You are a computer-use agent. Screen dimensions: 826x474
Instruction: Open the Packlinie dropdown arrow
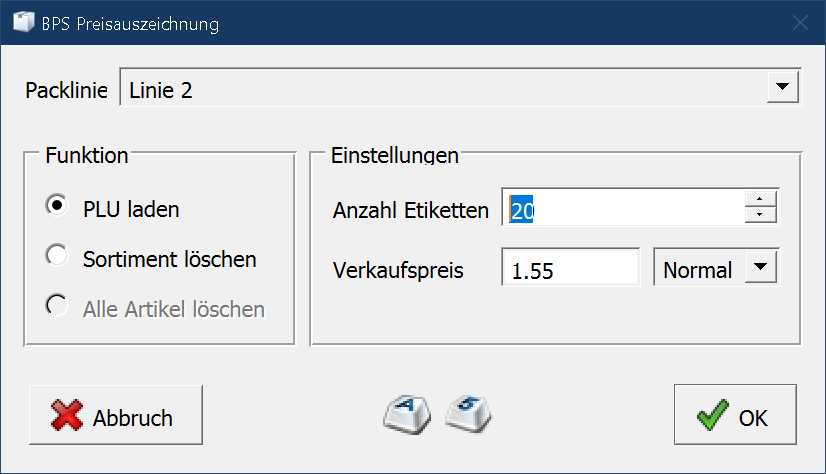780,88
